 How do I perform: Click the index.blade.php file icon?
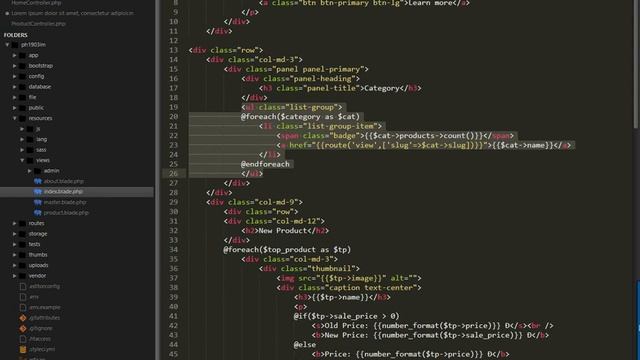(x=38, y=191)
